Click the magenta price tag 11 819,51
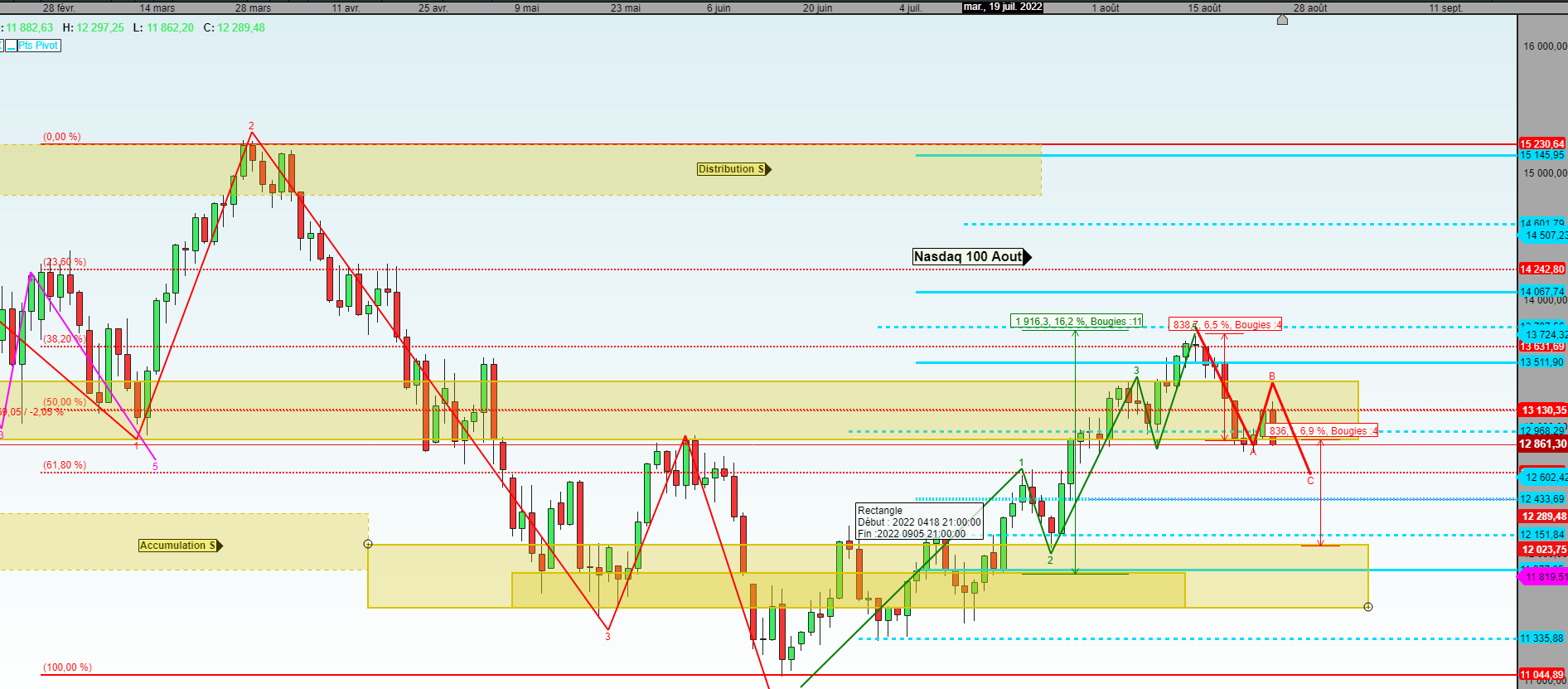The image size is (1568, 689). [1544, 577]
